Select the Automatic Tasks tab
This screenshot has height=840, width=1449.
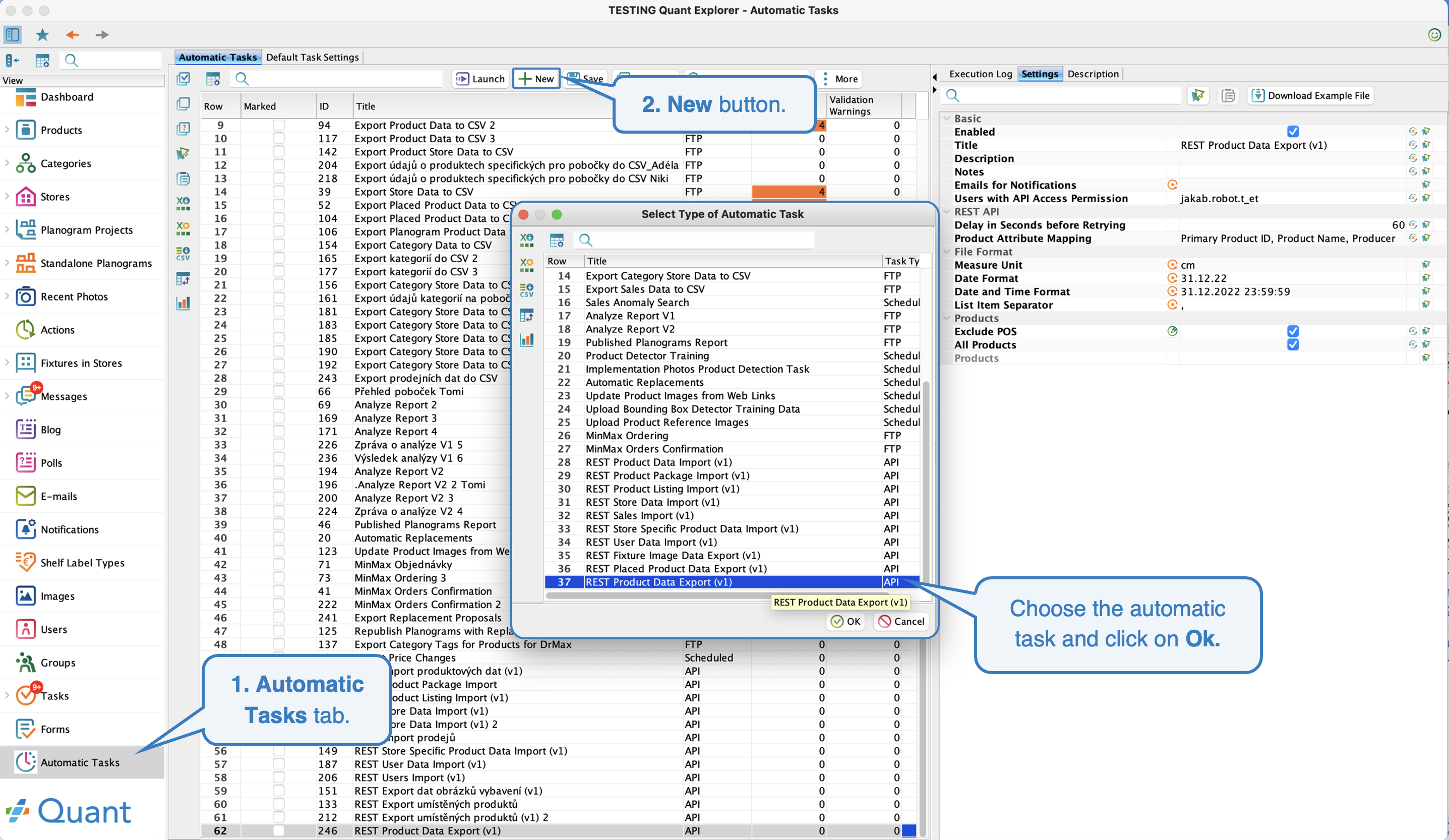click(x=217, y=57)
